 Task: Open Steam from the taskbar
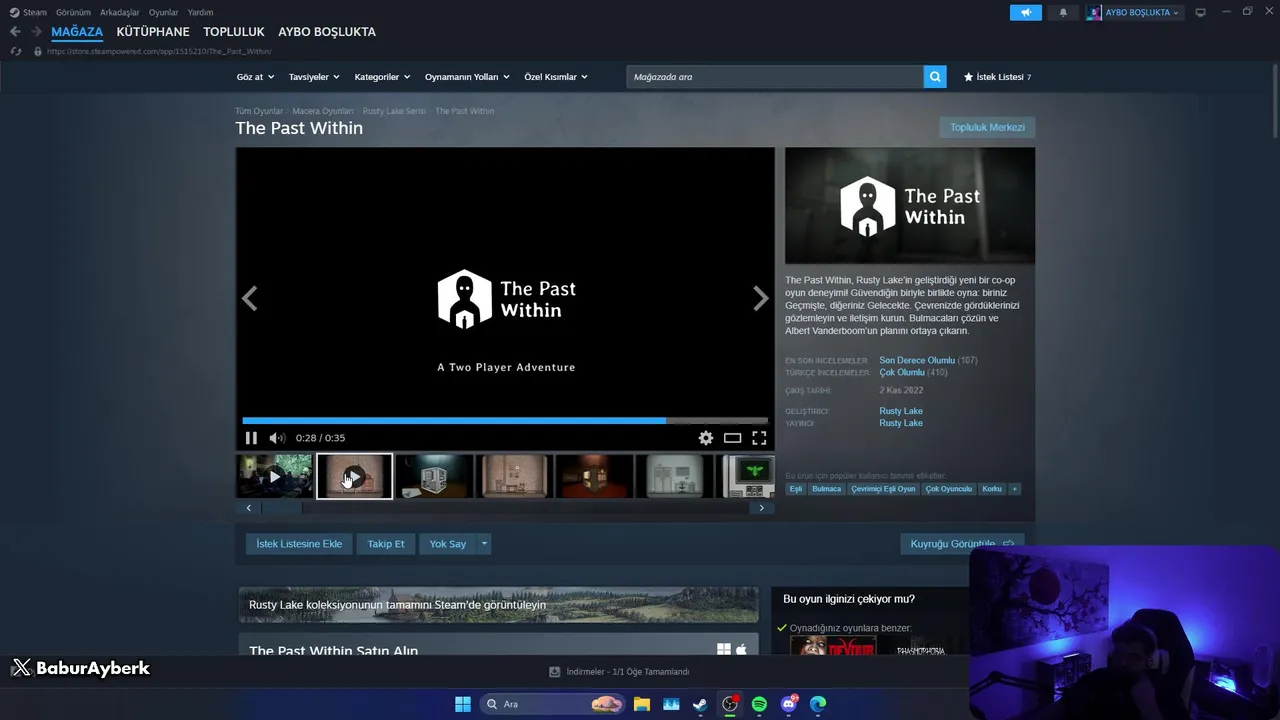700,704
